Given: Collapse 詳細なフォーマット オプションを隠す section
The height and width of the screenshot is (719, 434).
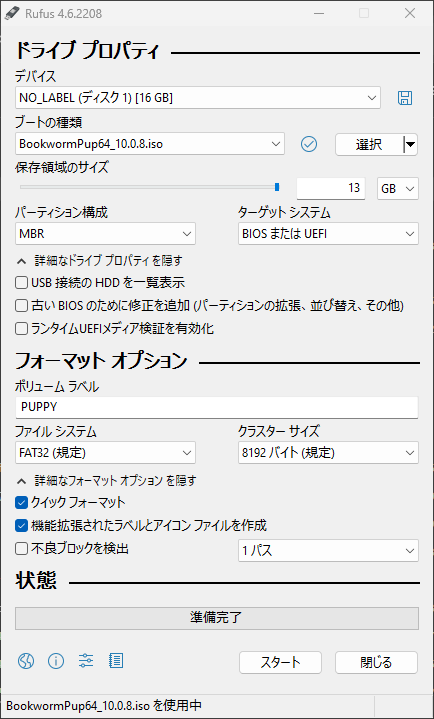Looking at the screenshot, I should tap(107, 481).
